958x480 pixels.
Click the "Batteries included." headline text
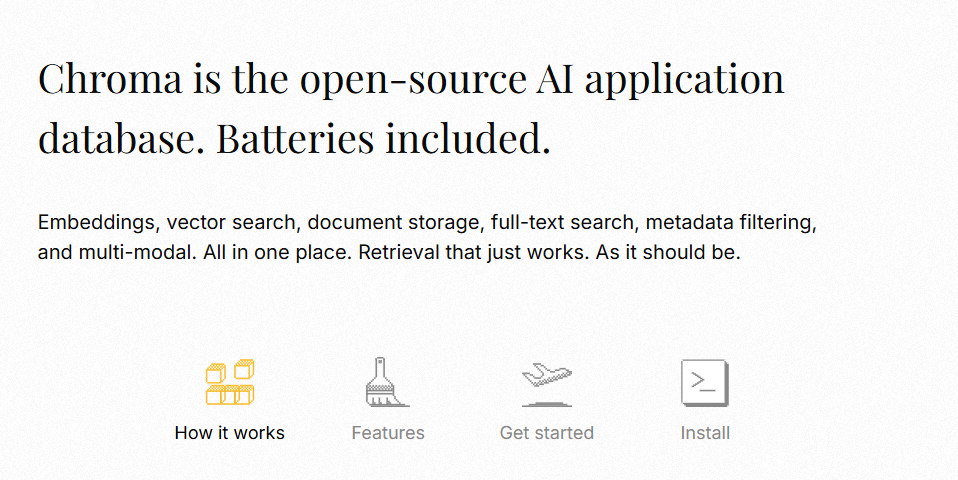(383, 138)
